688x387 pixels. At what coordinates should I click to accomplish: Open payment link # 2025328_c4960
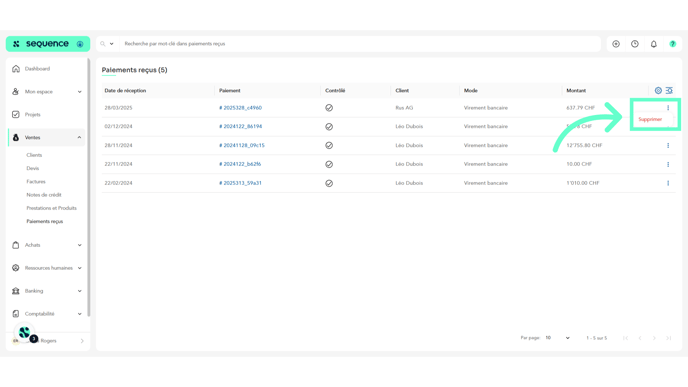[x=240, y=108]
